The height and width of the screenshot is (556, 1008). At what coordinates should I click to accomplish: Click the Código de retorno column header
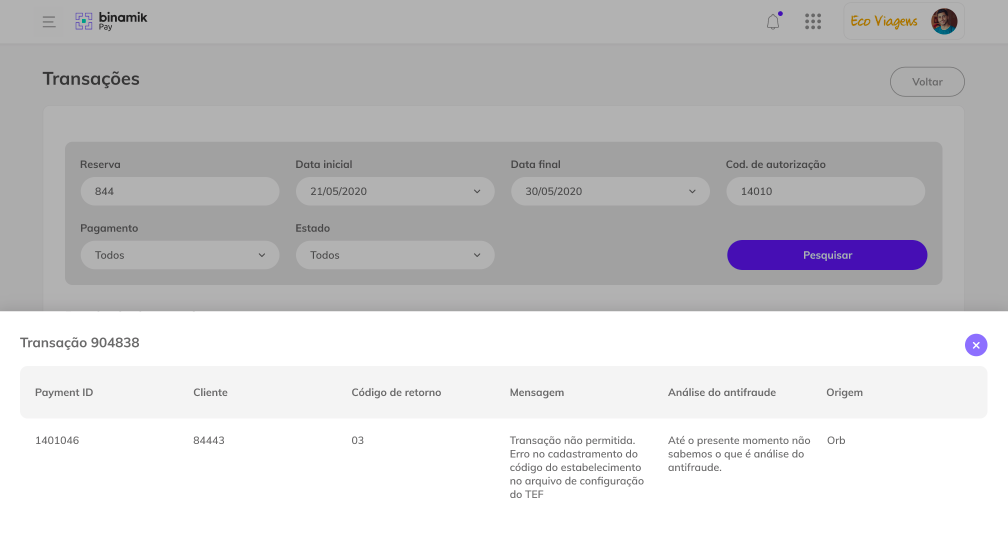pyautogui.click(x=396, y=392)
